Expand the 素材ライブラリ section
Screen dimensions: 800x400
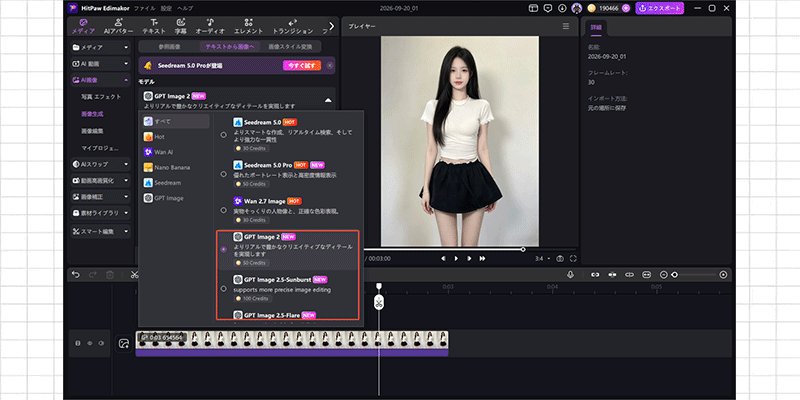pyautogui.click(x=101, y=213)
